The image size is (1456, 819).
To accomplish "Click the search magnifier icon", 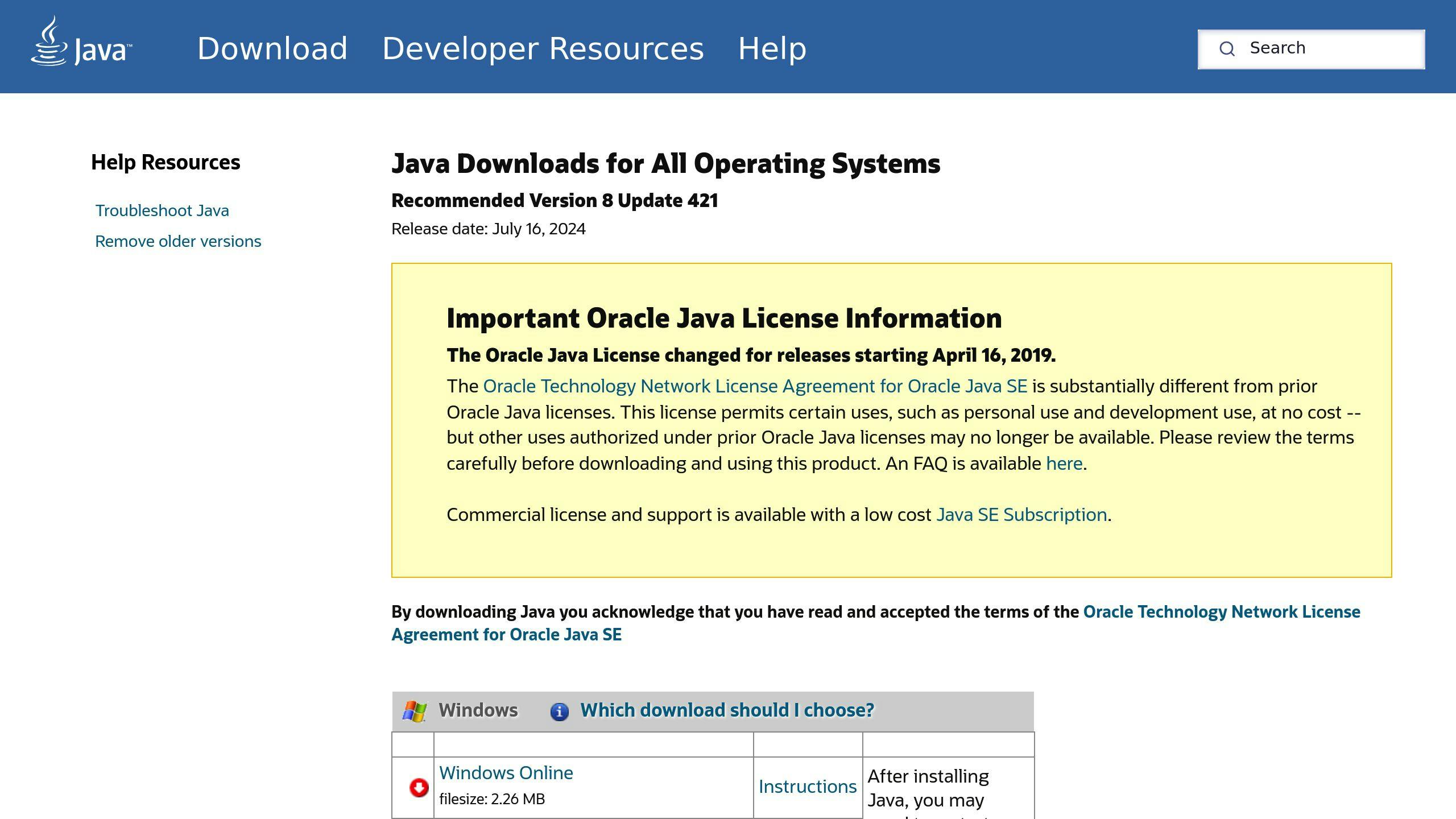I will (x=1227, y=49).
